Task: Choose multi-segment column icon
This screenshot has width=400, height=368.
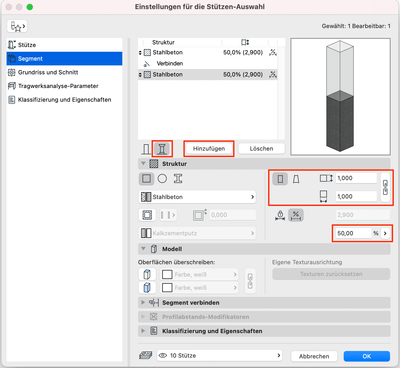Action: coord(162,149)
